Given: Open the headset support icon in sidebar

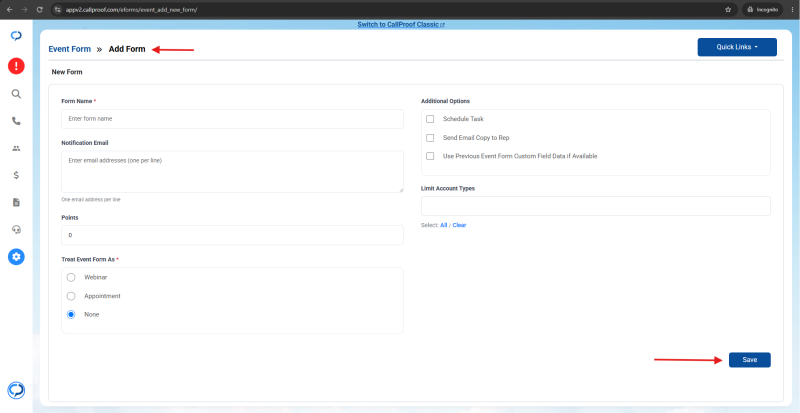Looking at the screenshot, I should (x=16, y=230).
